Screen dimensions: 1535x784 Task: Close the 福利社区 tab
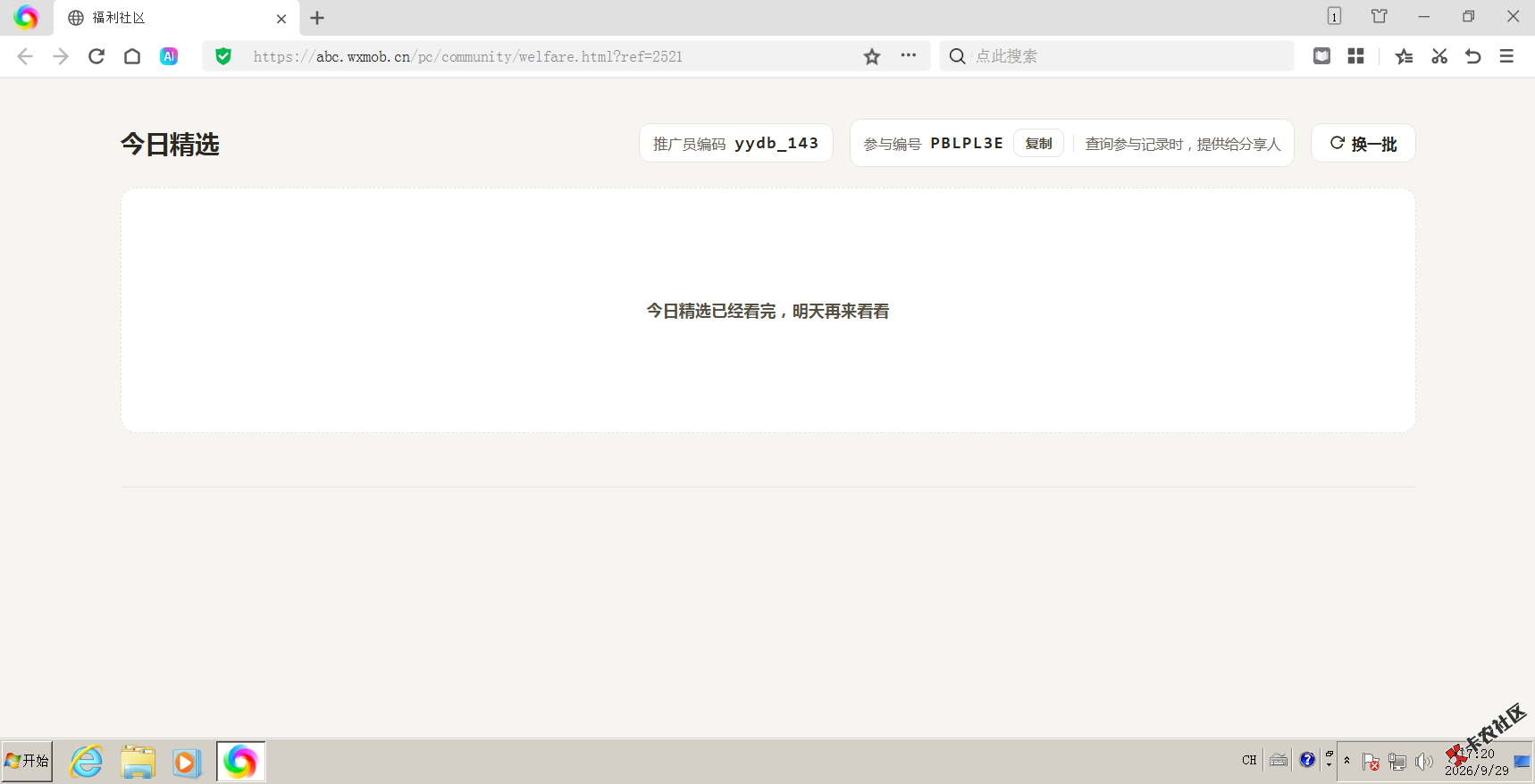click(281, 18)
